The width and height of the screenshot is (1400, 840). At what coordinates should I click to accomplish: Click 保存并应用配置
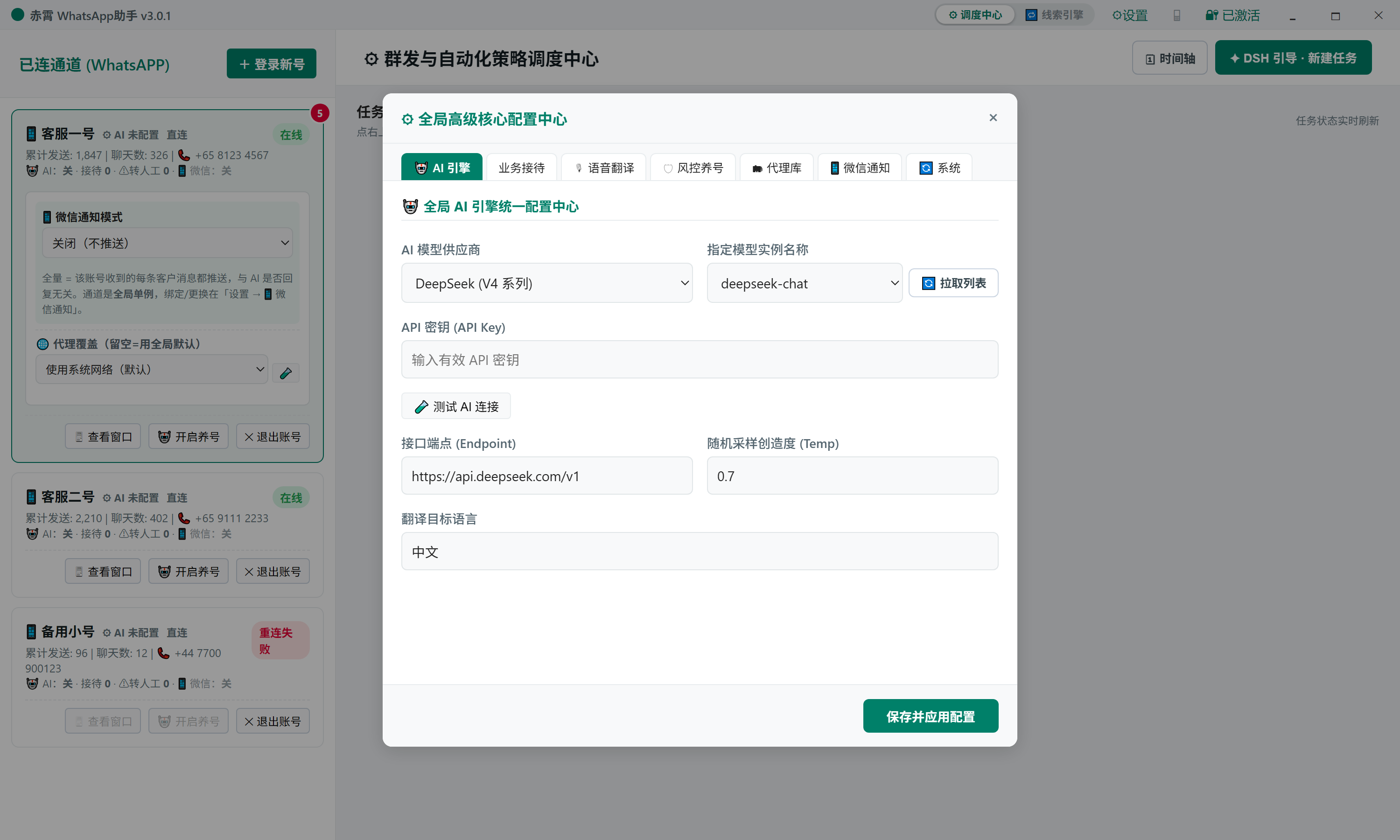click(931, 717)
